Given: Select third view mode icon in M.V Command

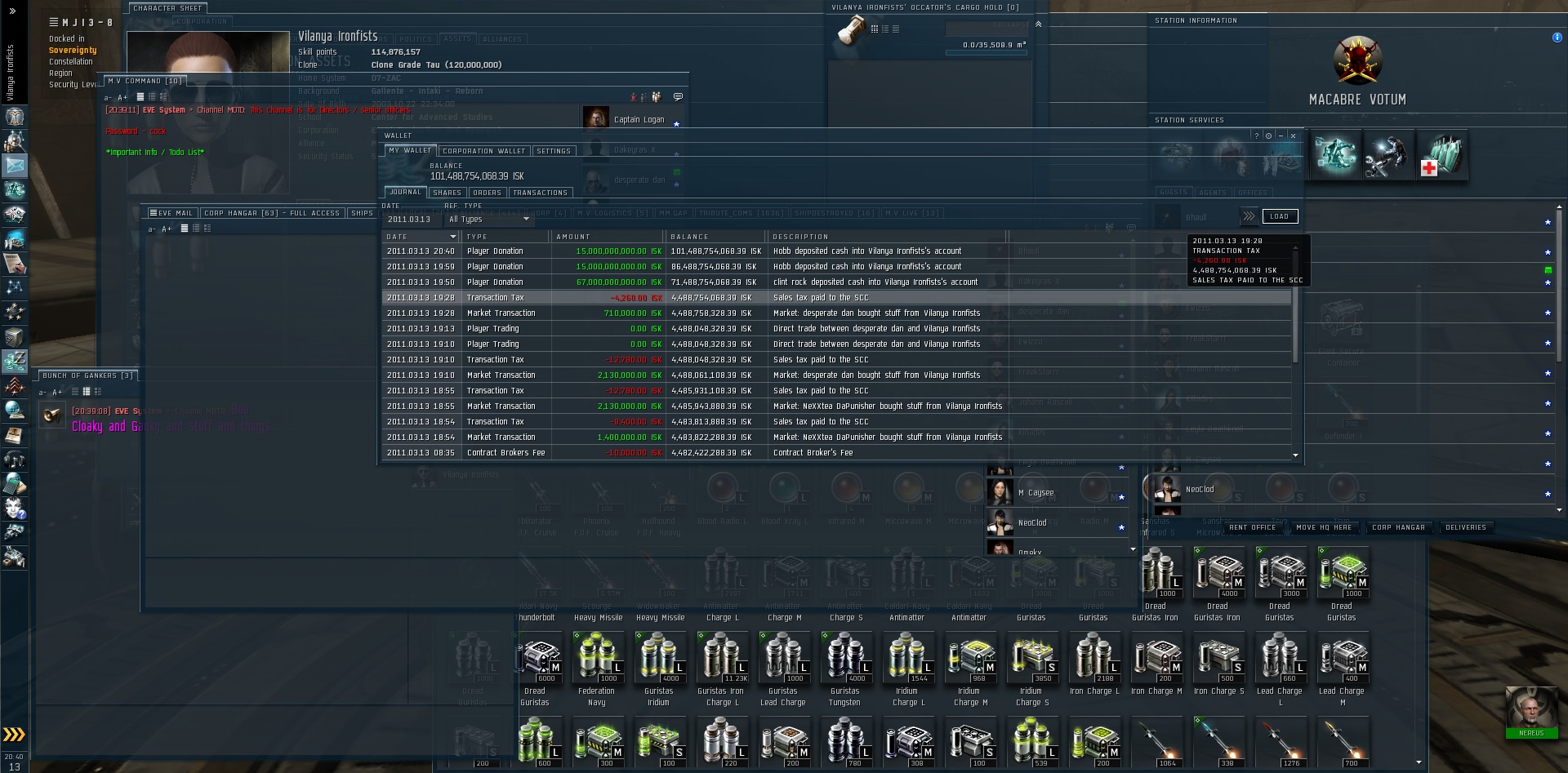Looking at the screenshot, I should point(163,97).
